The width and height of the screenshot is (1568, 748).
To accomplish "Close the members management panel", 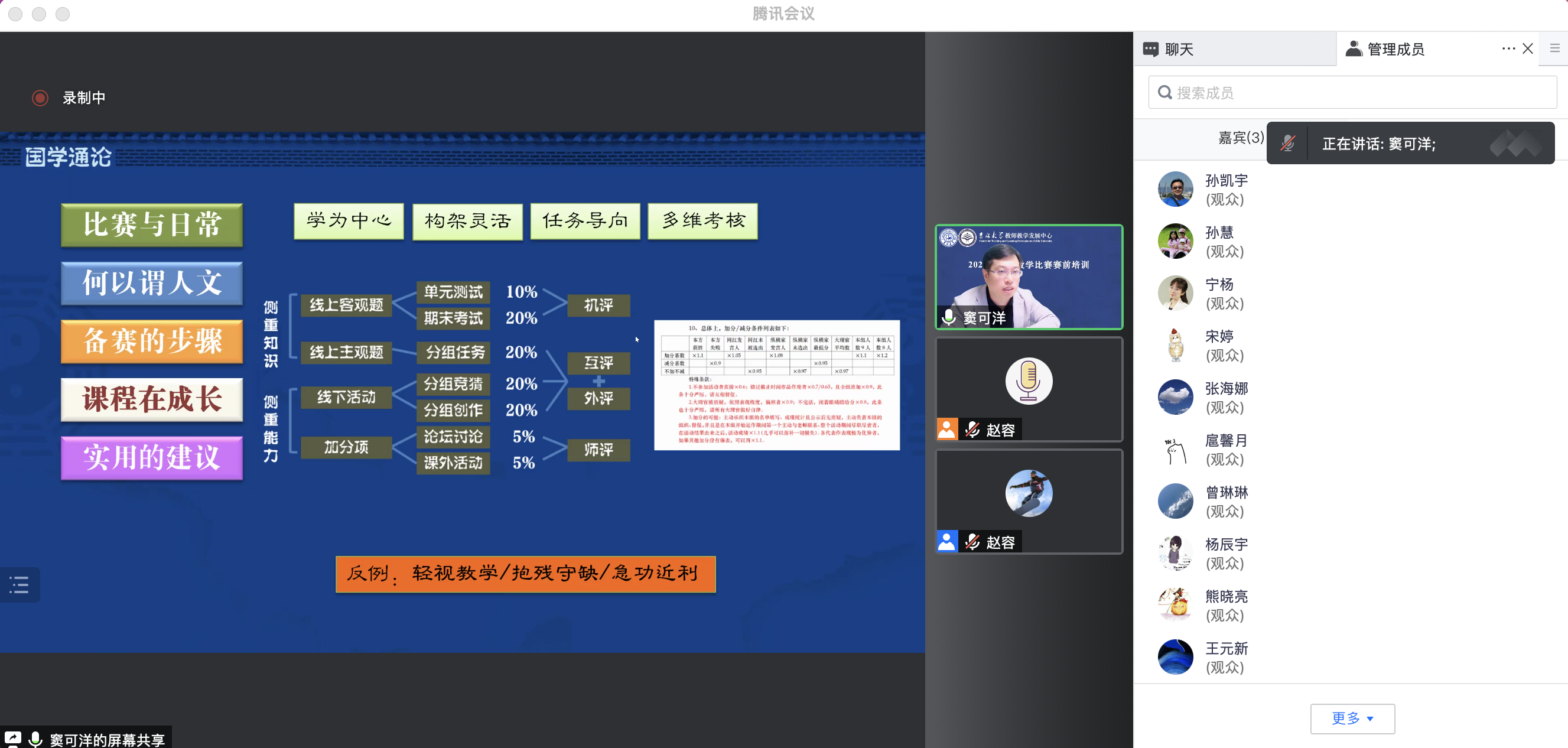I will pyautogui.click(x=1528, y=48).
